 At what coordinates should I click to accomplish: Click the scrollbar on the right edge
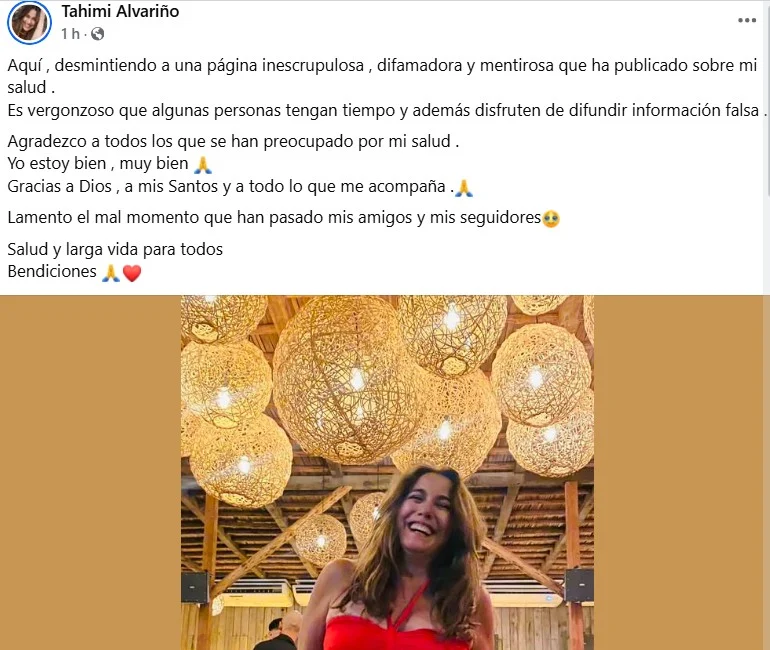click(768, 98)
